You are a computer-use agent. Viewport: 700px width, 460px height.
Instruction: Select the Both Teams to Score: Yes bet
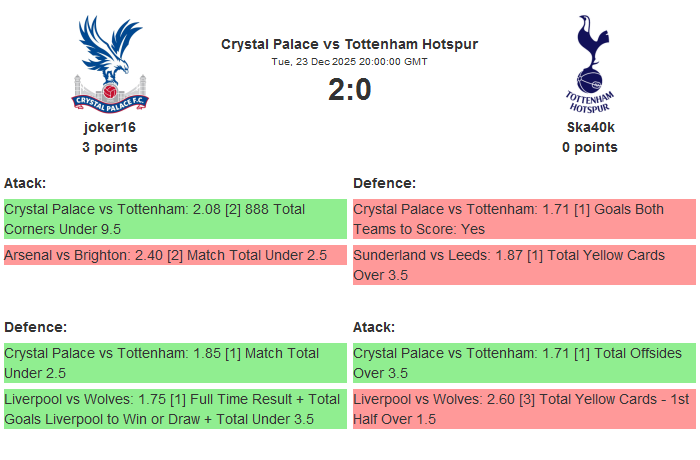[523, 219]
